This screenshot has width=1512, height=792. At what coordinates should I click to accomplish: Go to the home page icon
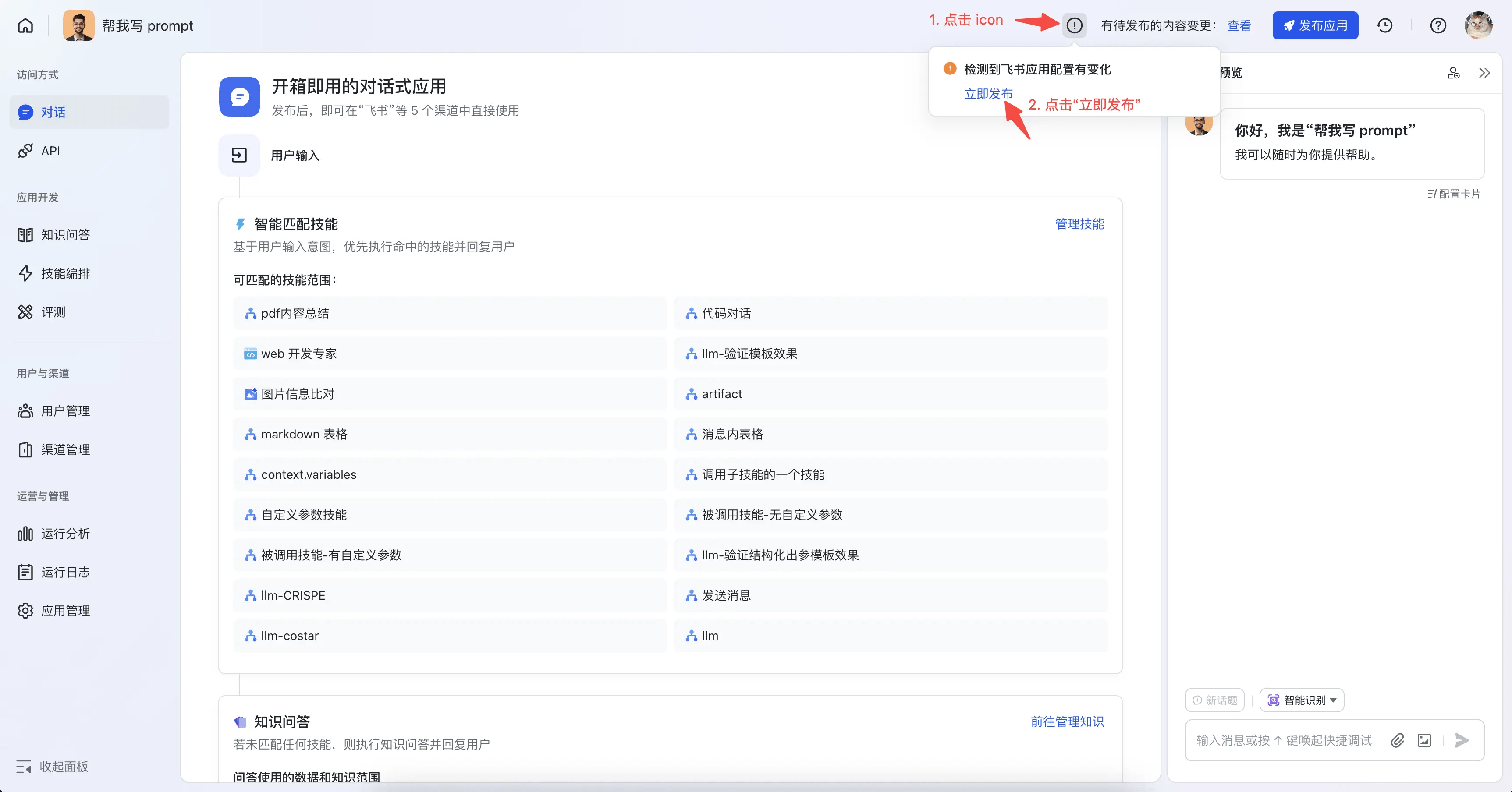pos(25,25)
